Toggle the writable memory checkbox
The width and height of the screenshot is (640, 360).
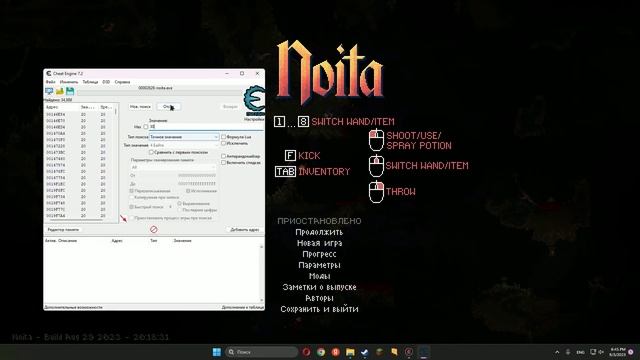pyautogui.click(x=131, y=191)
